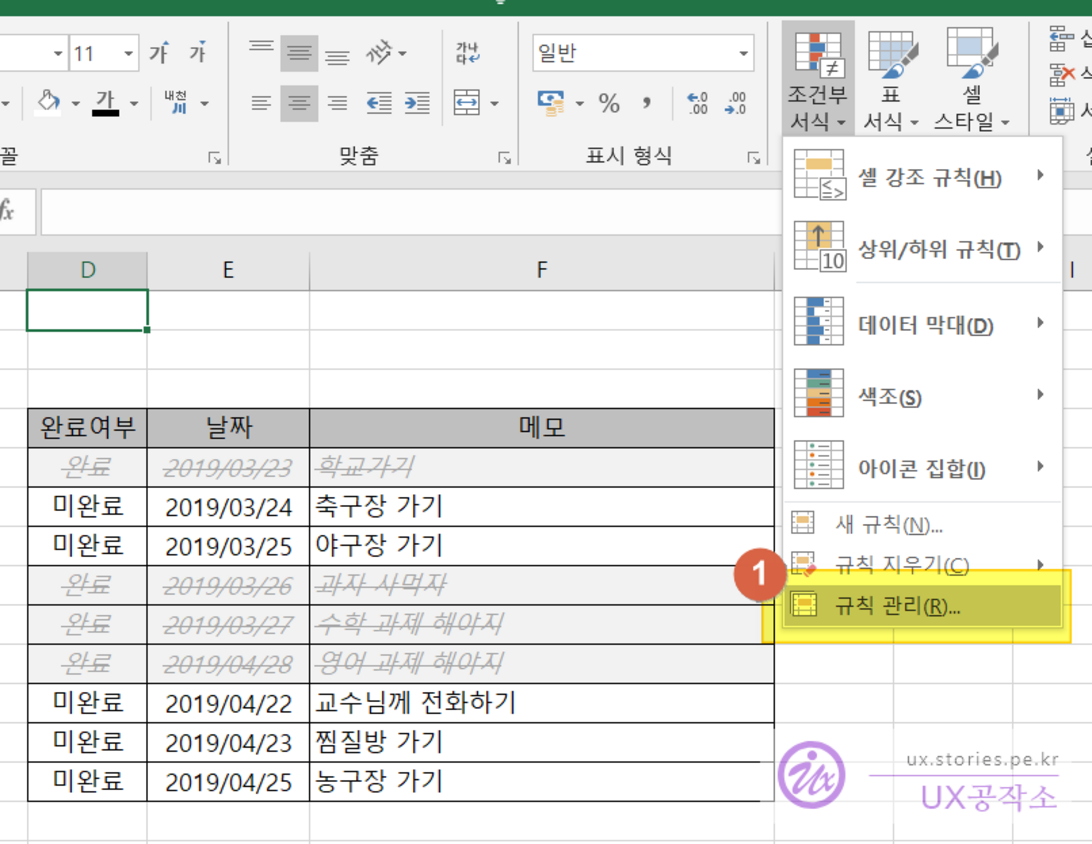Apply Percent Style format
The width and height of the screenshot is (1092, 844).
(609, 103)
